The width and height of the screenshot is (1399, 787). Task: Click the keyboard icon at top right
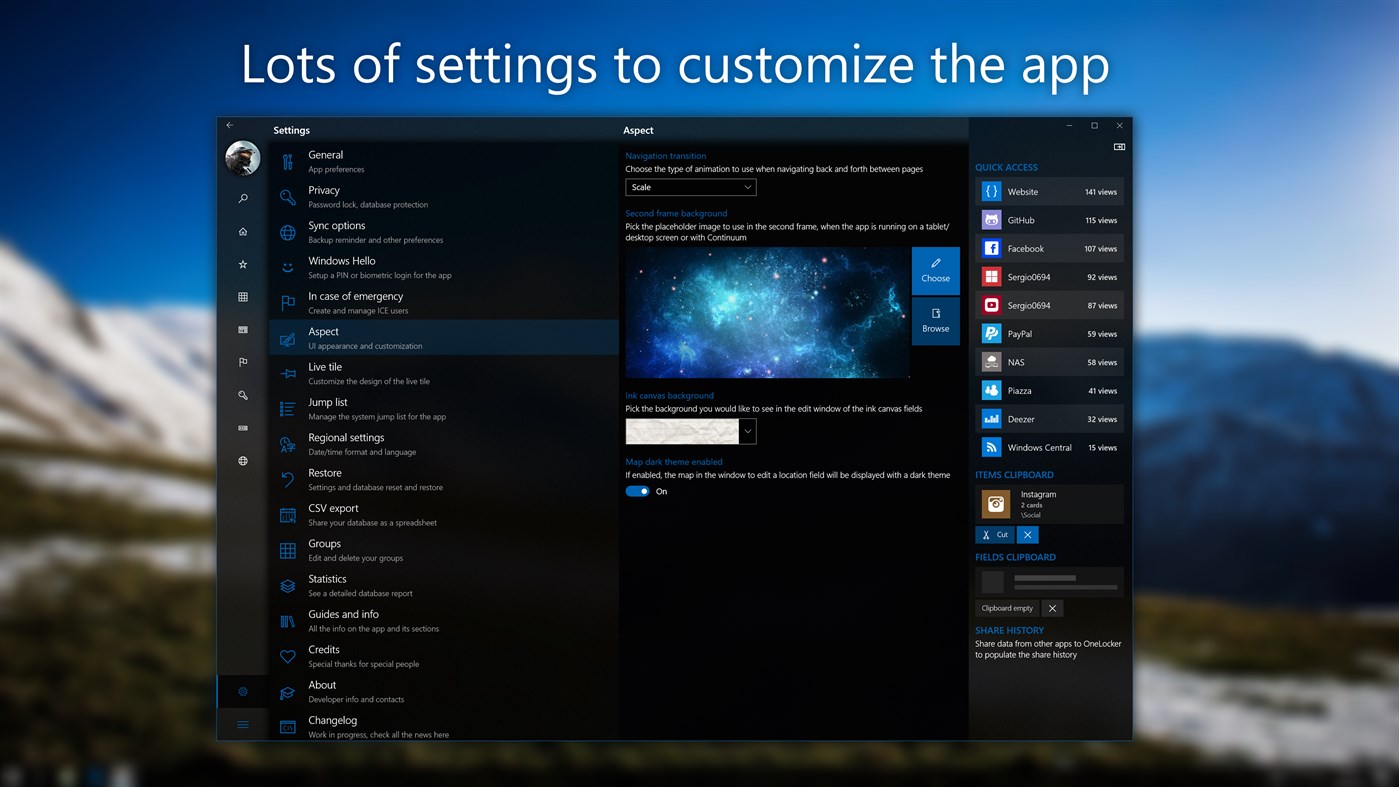click(x=1119, y=145)
